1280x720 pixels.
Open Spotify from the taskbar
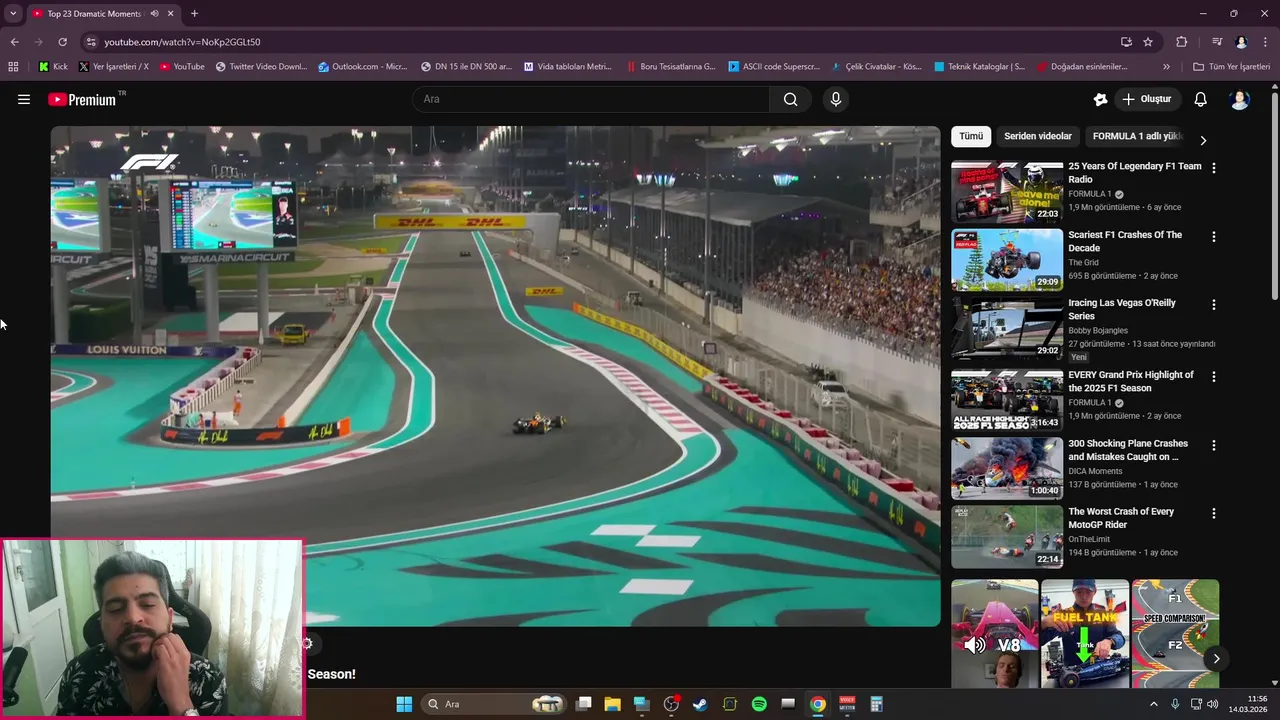[759, 704]
